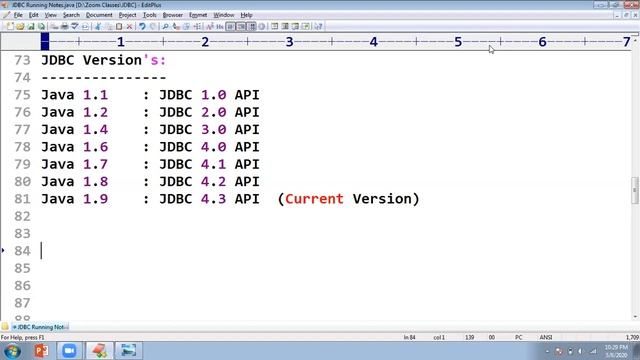Open the Windows Start button
This screenshot has height=360, width=640.
12,351
